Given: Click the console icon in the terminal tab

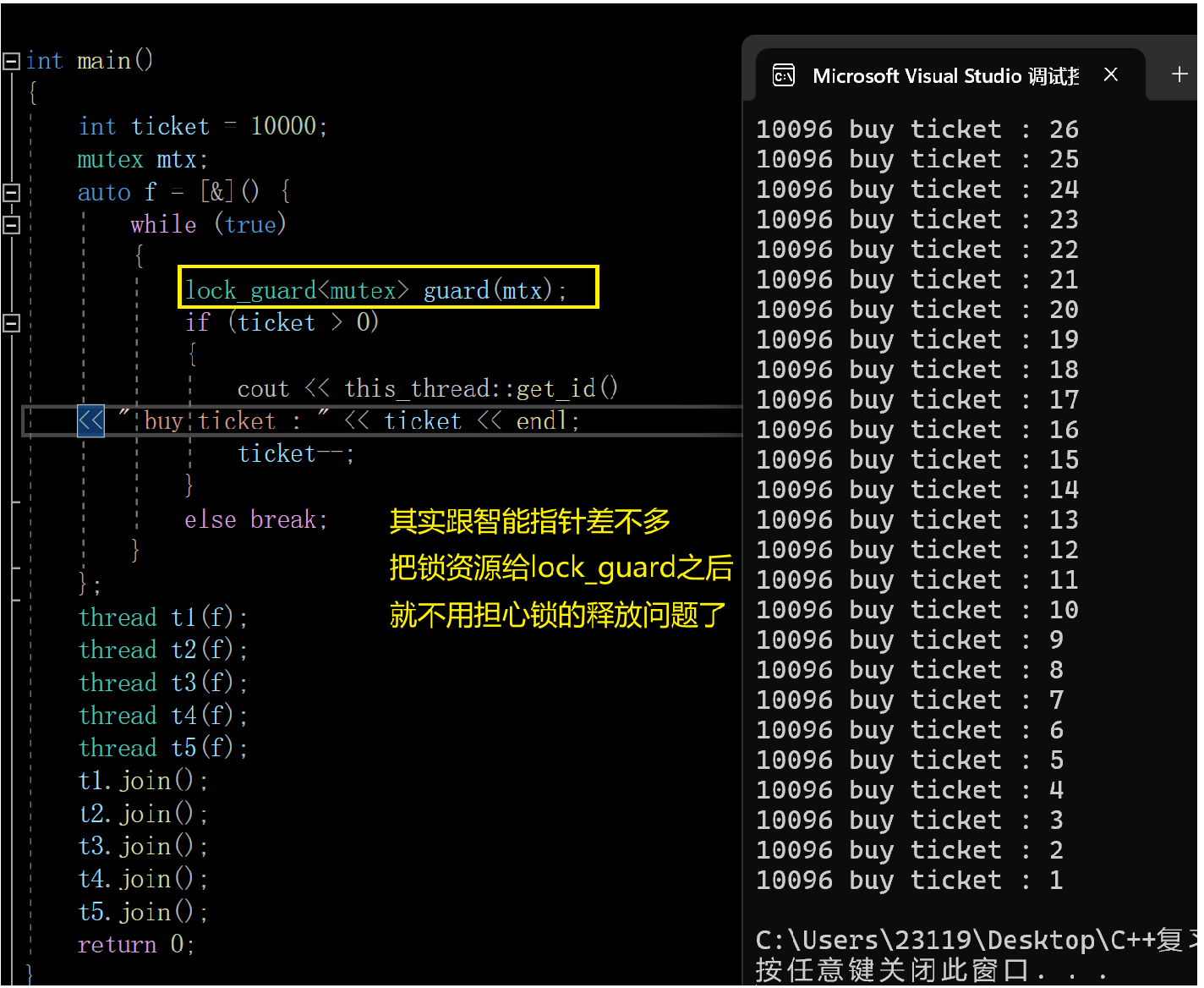Looking at the screenshot, I should coord(784,76).
